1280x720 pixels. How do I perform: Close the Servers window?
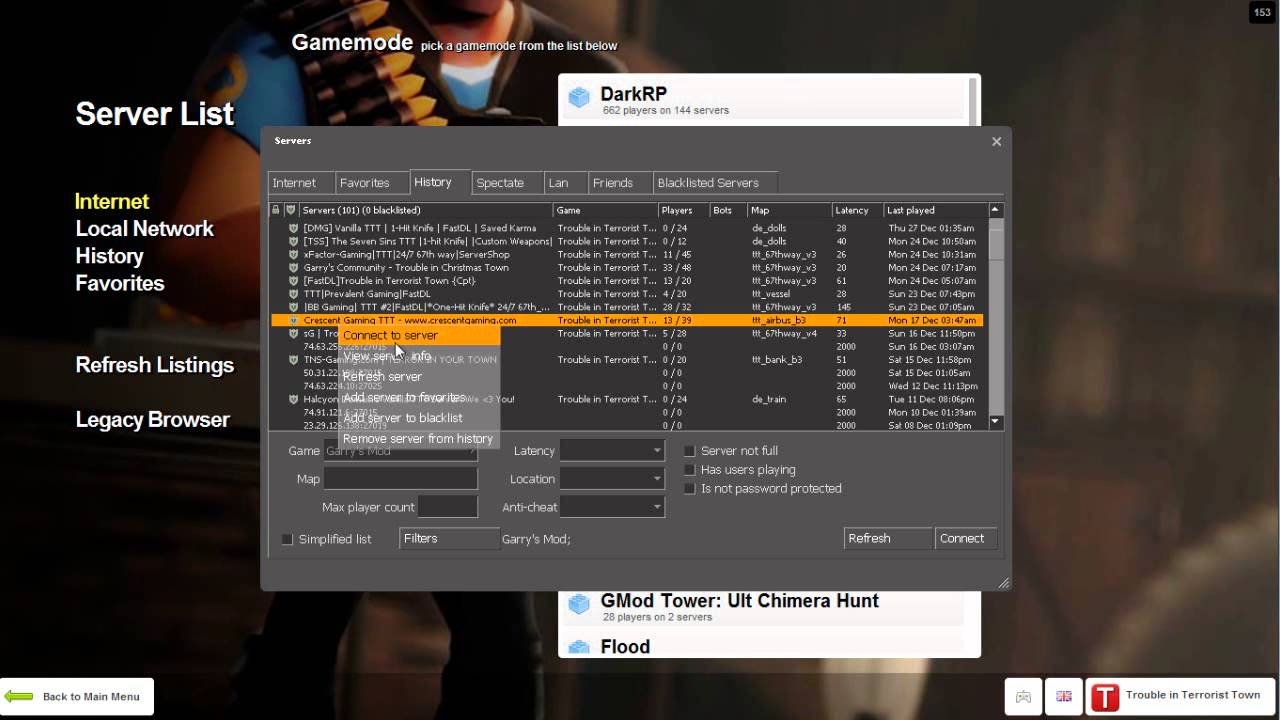pyautogui.click(x=996, y=141)
